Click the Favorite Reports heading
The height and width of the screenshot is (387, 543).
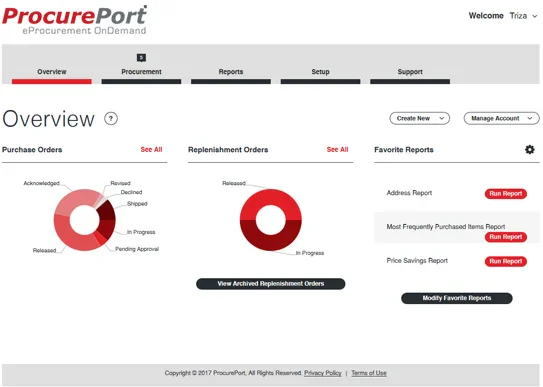[x=404, y=150]
